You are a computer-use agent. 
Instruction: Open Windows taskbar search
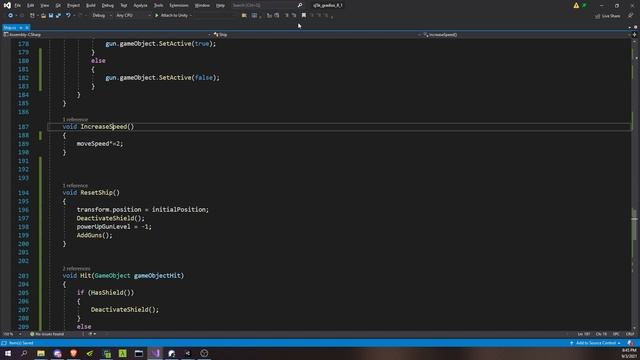coord(24,353)
